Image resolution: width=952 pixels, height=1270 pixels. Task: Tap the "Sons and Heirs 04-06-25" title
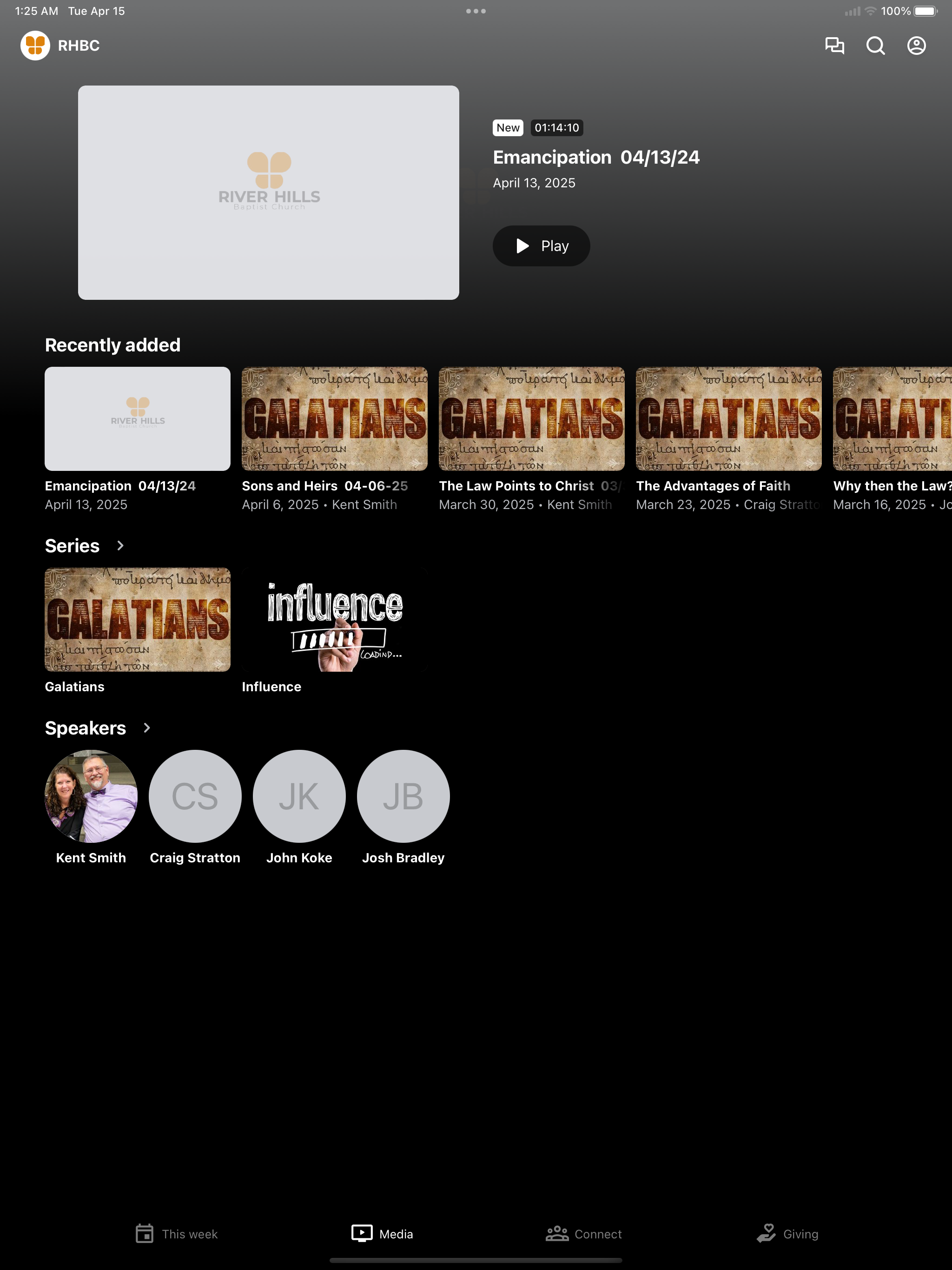click(x=325, y=486)
